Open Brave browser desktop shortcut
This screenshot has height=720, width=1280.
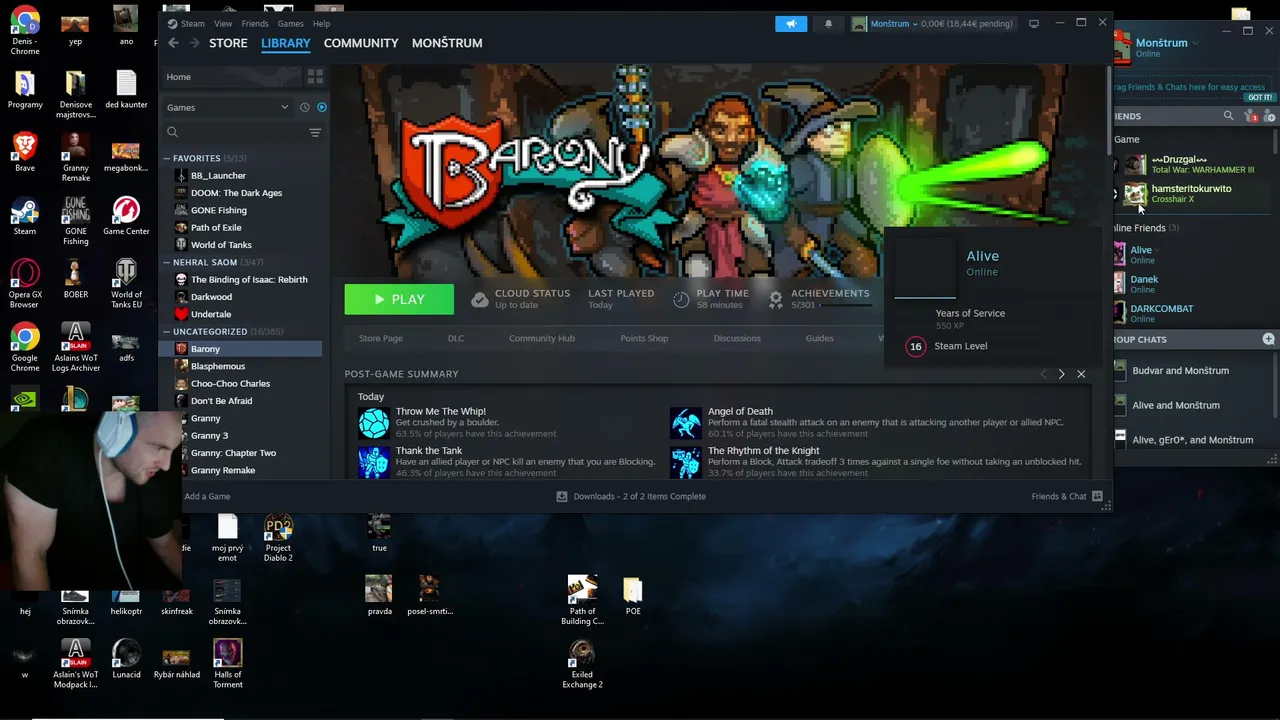(25, 153)
